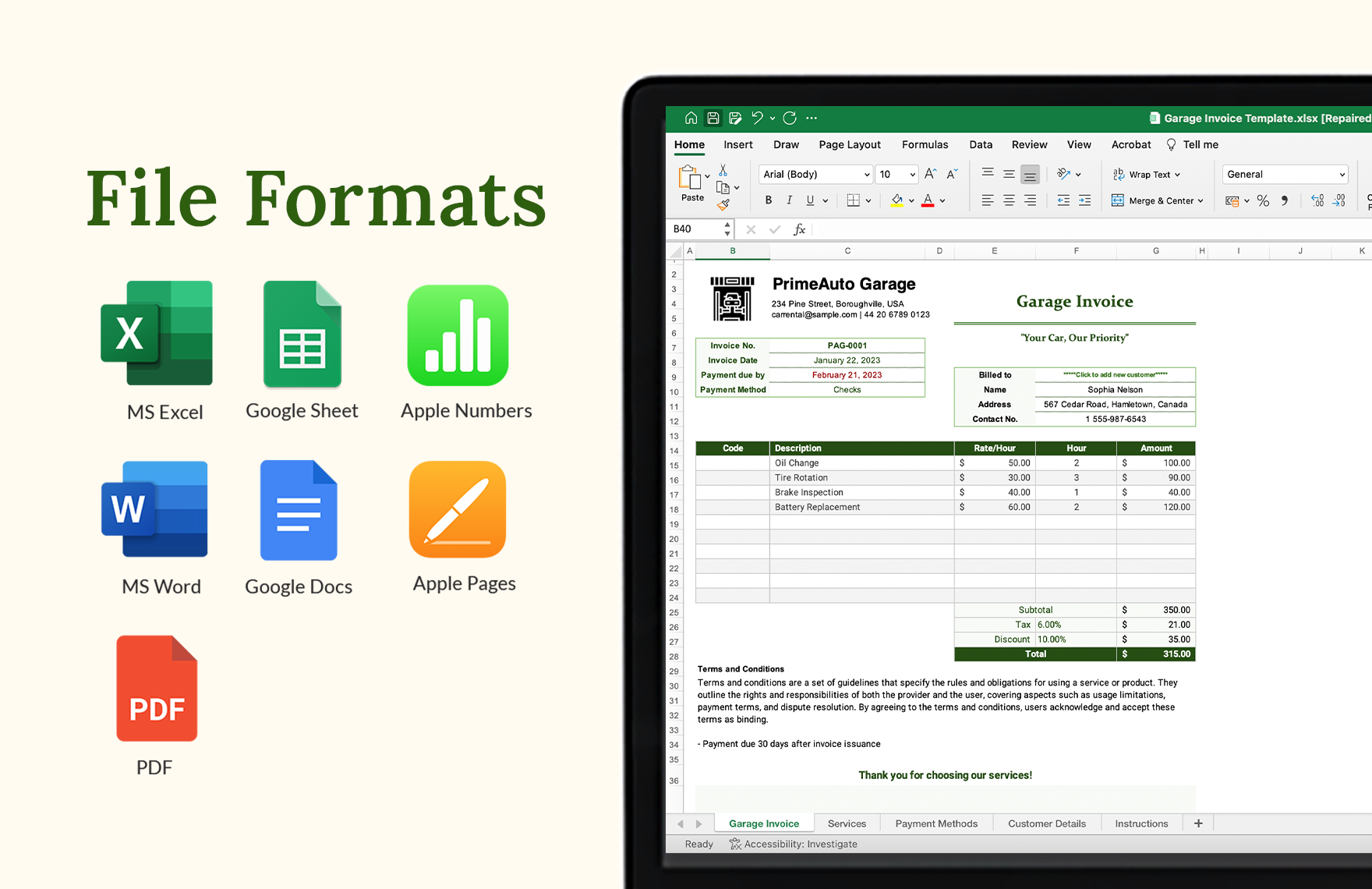The width and height of the screenshot is (1372, 889).
Task: Apply Percent Style format
Action: (1263, 201)
